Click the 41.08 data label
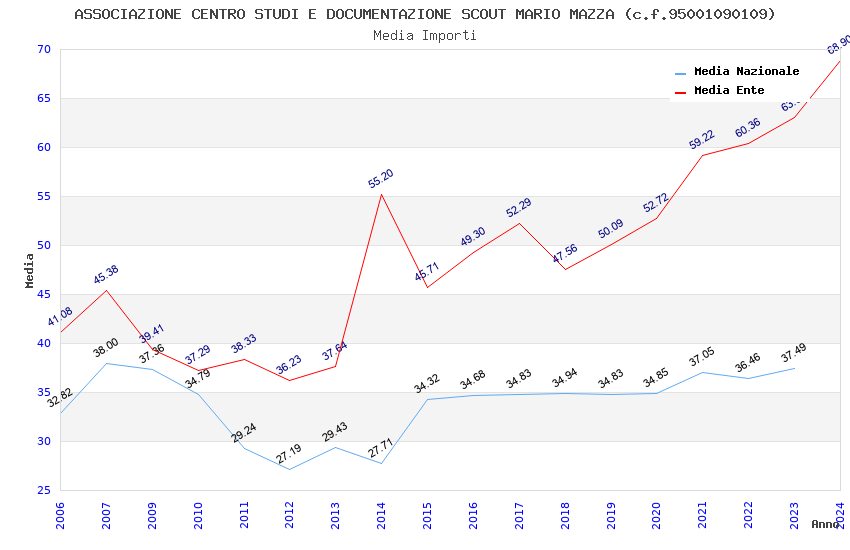Screen dimensions: 850x550 point(60,316)
